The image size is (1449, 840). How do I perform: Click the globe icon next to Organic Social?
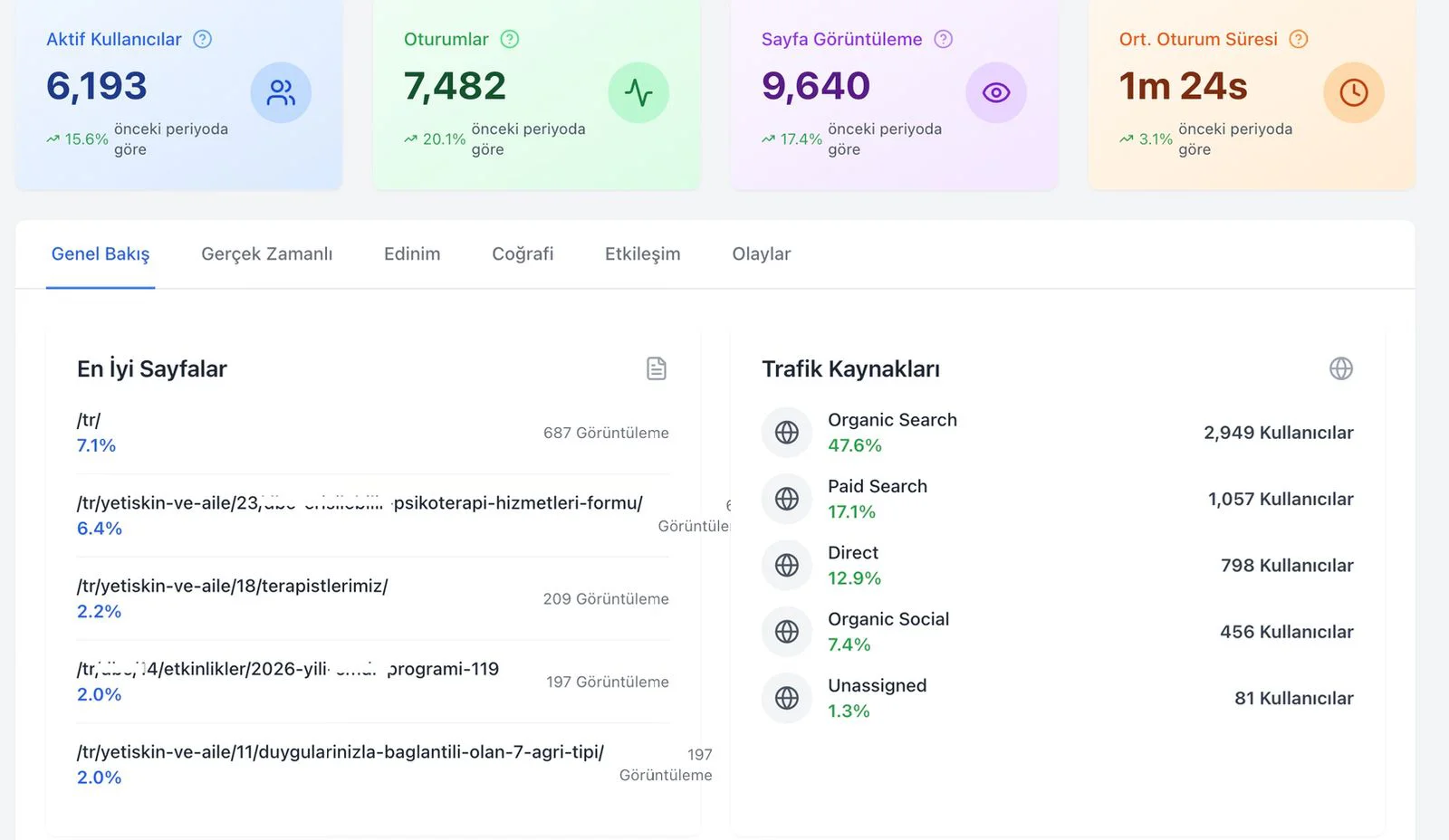coord(787,631)
